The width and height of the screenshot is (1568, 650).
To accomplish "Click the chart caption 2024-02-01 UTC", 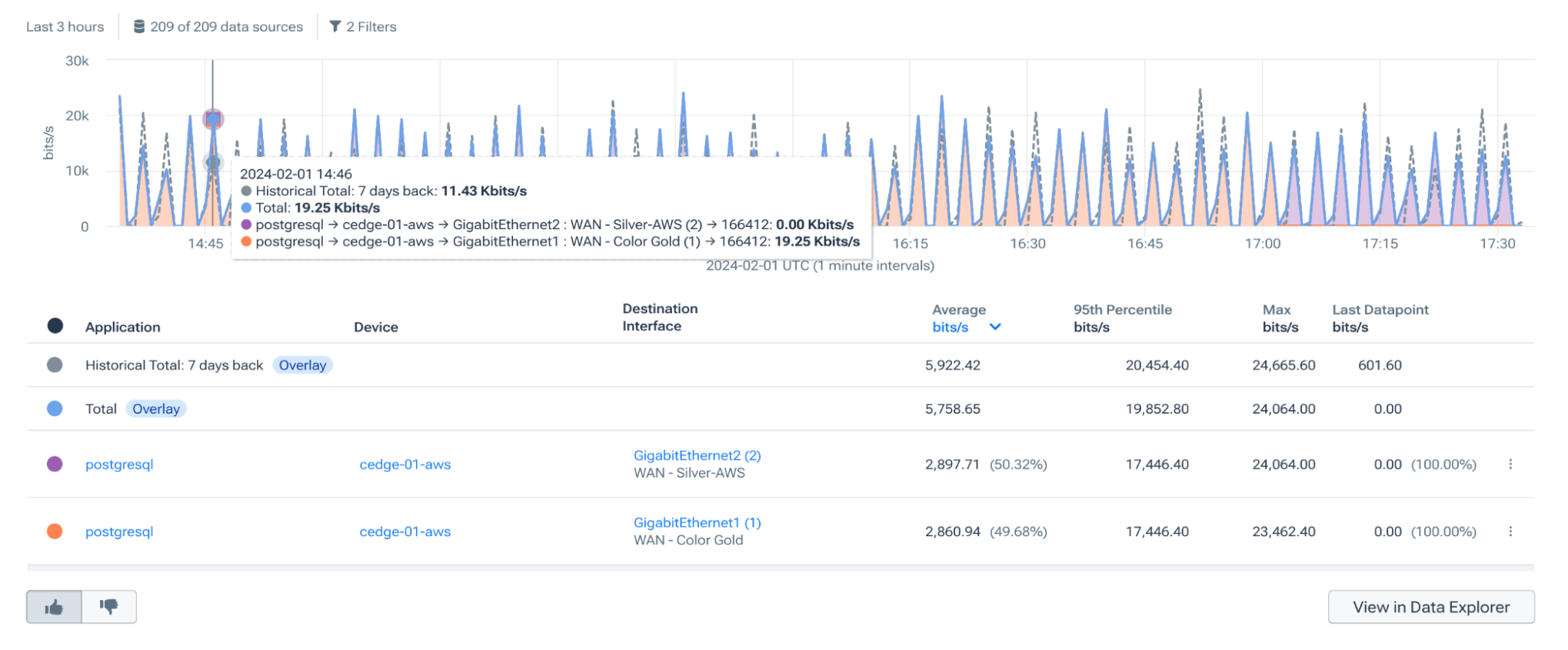I will 820,265.
